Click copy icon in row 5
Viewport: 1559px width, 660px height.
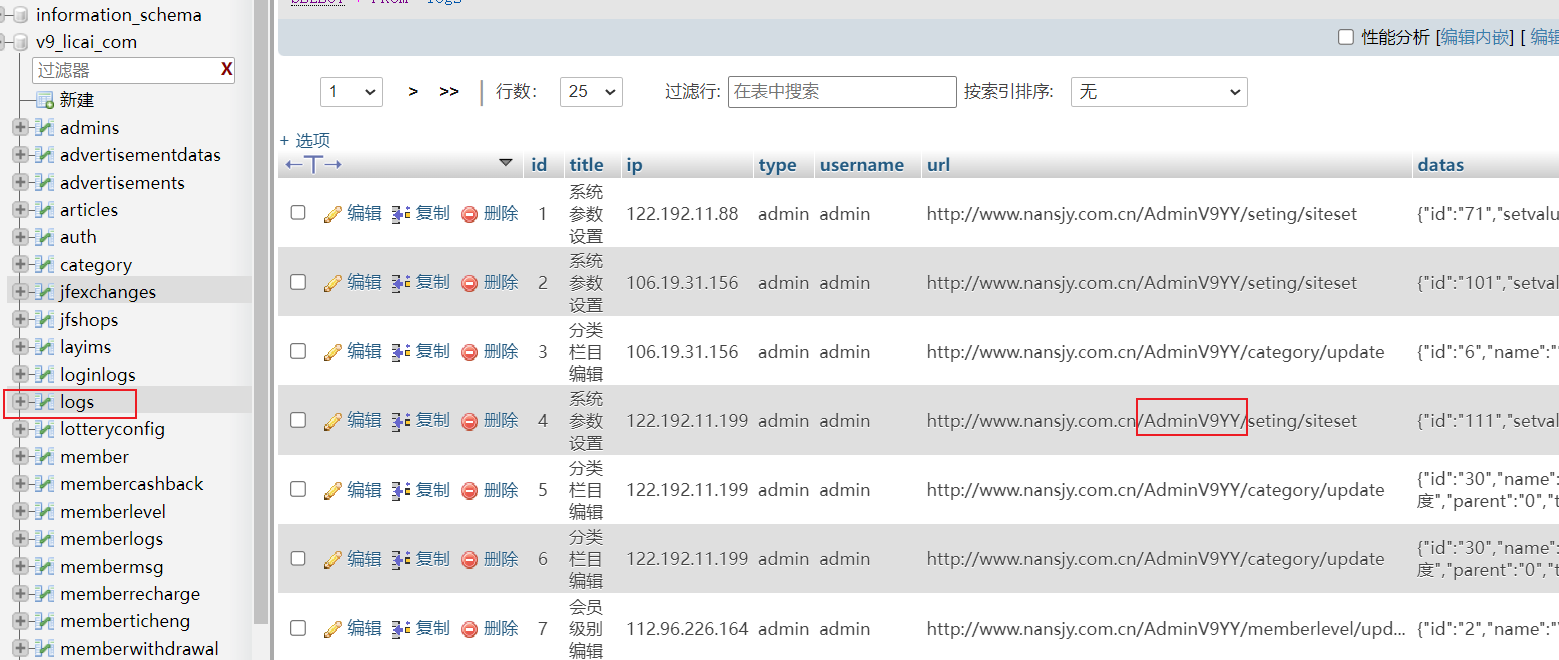click(402, 490)
